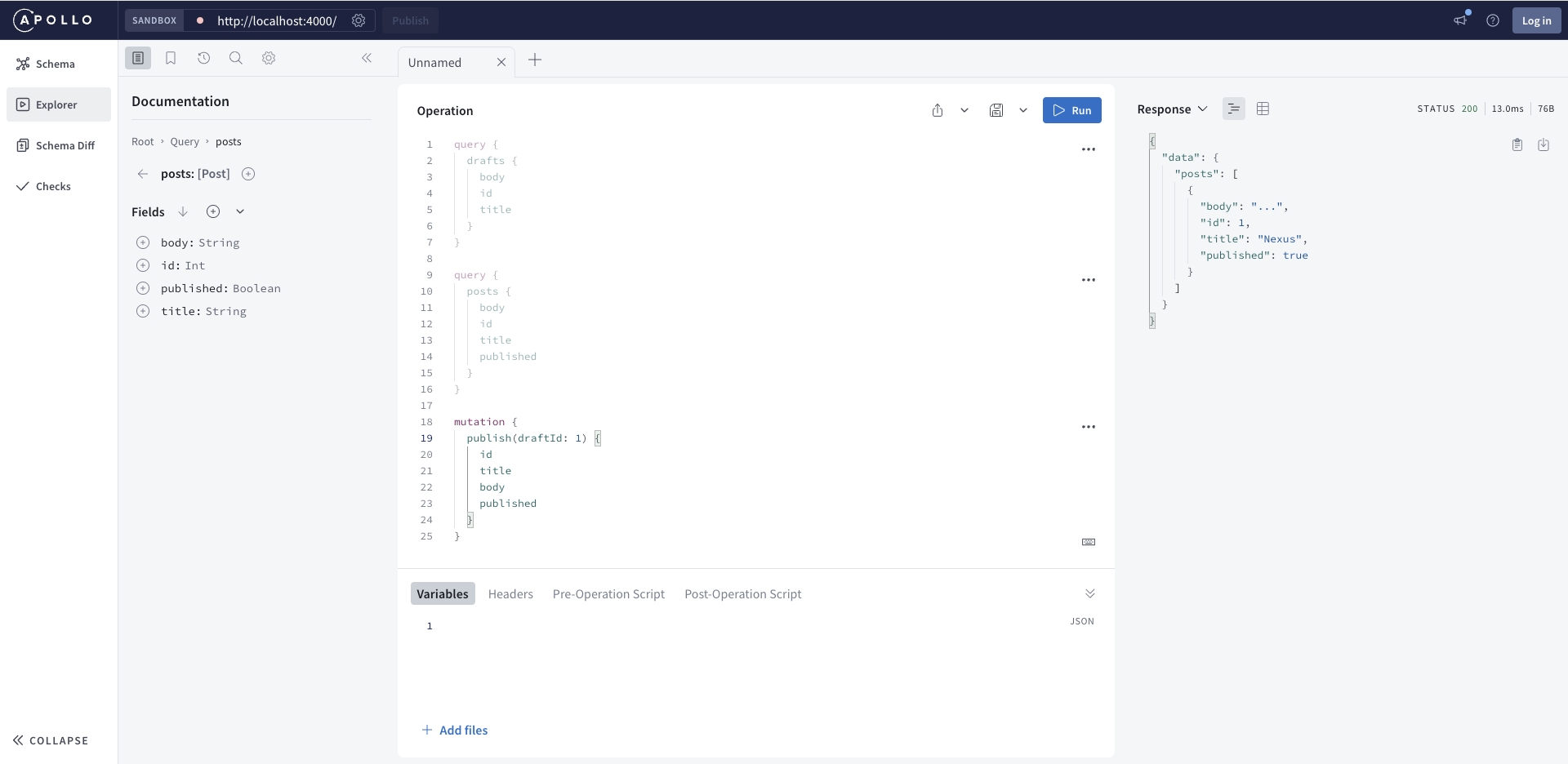
Task: Go to Root in documentation breadcrumb
Action: pyautogui.click(x=142, y=141)
